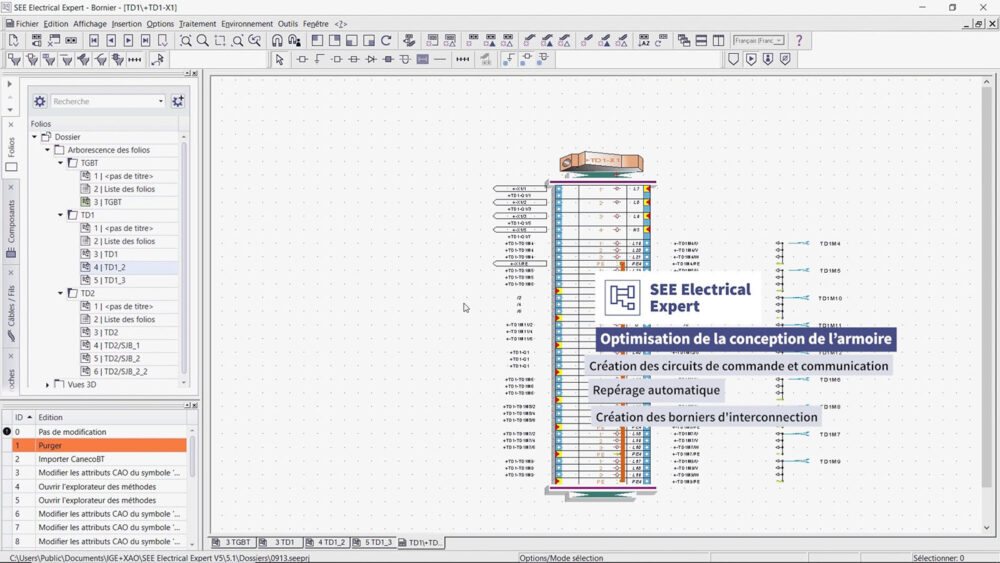Click the first funnel filter icon in second toolbar
Image resolution: width=1000 pixels, height=563 pixels.
[x=14, y=59]
